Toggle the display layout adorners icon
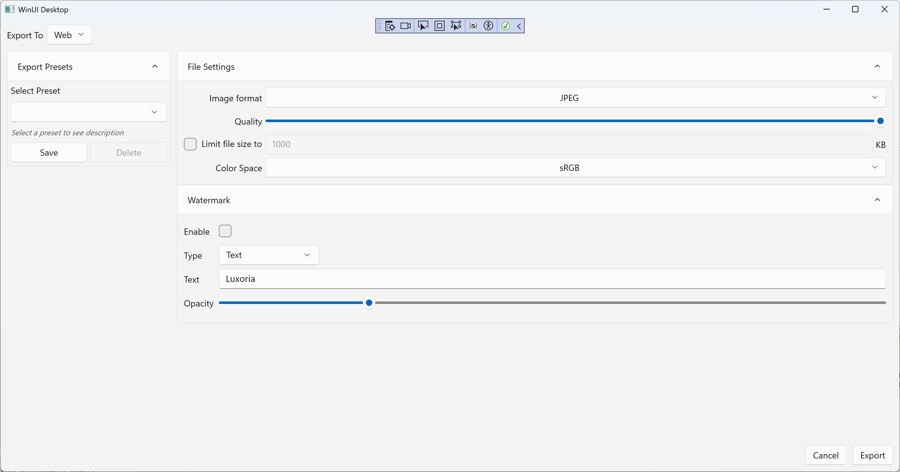This screenshot has height=472, width=900. [x=439, y=26]
